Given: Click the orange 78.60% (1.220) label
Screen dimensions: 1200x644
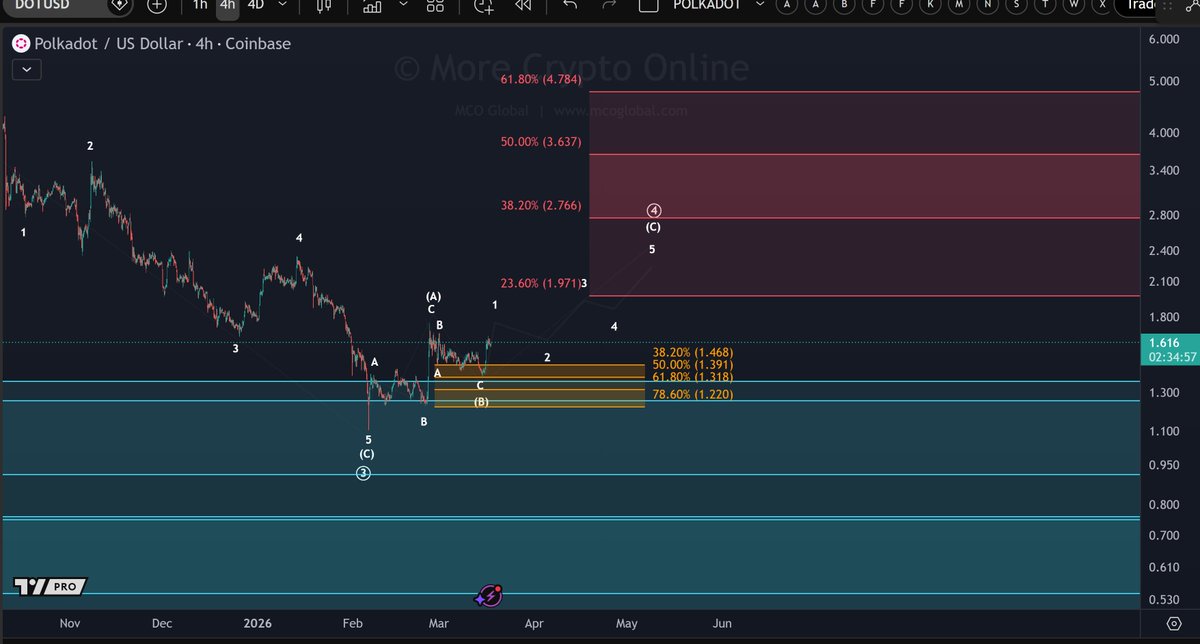Looking at the screenshot, I should (x=691, y=395).
